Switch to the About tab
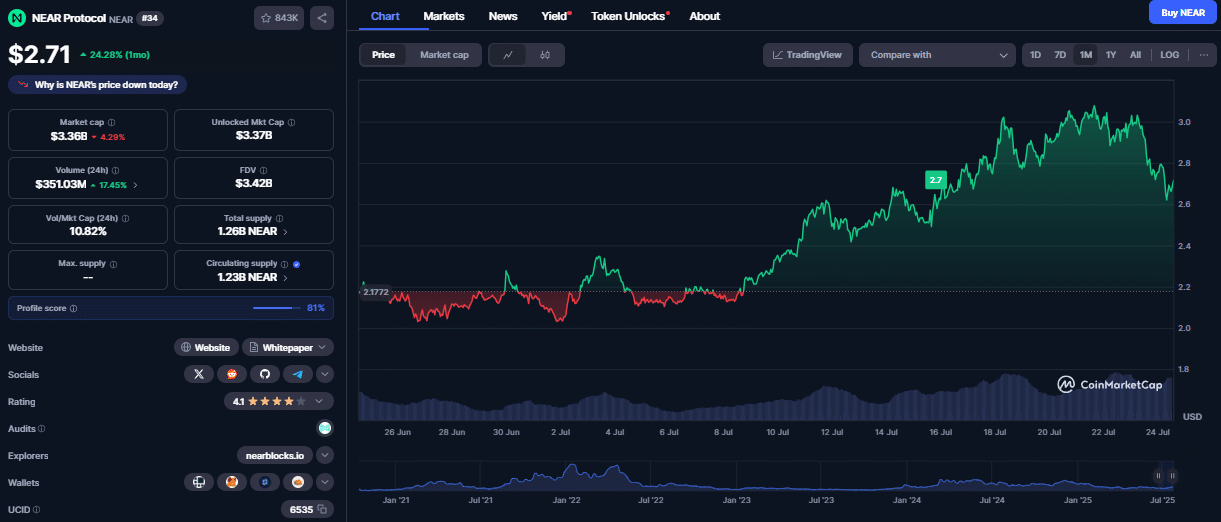The width and height of the screenshot is (1221, 522). click(x=704, y=16)
